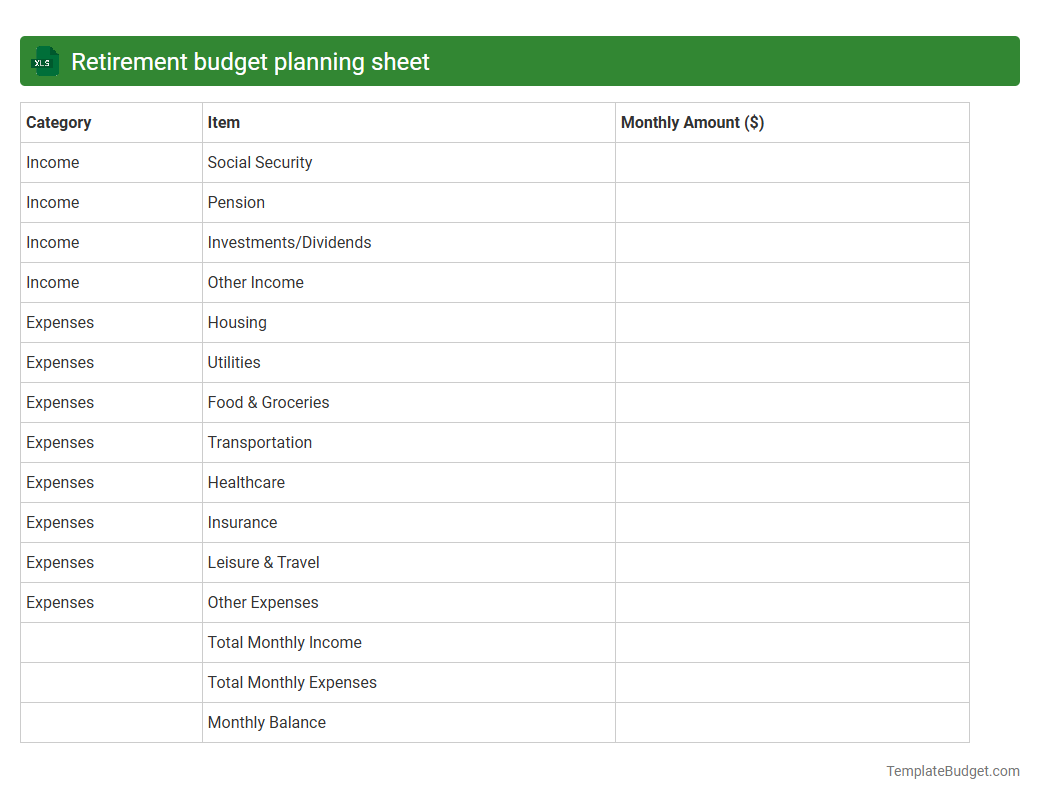Select the Insurance expense row
Image resolution: width=1040 pixels, height=800 pixels.
point(243,522)
